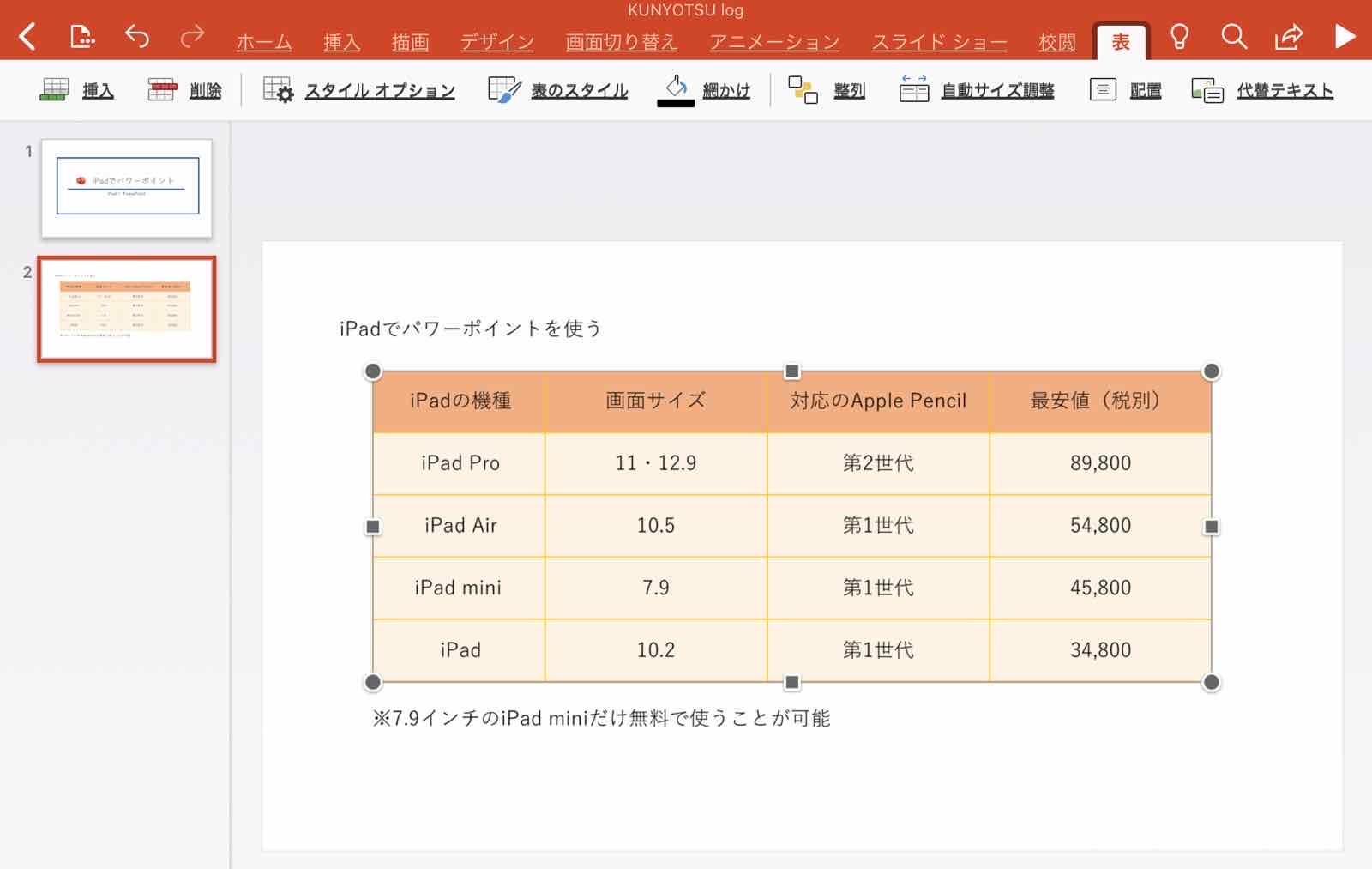Viewport: 1372px width, 869px height.
Task: Open the デザイン tab
Action: (x=497, y=42)
